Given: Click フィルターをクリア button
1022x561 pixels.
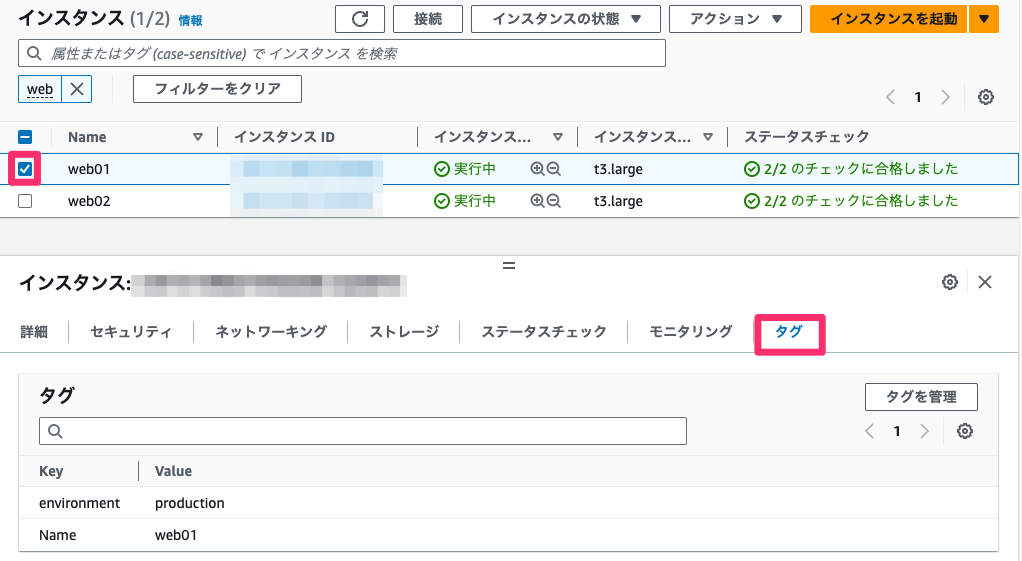Looking at the screenshot, I should 217,89.
